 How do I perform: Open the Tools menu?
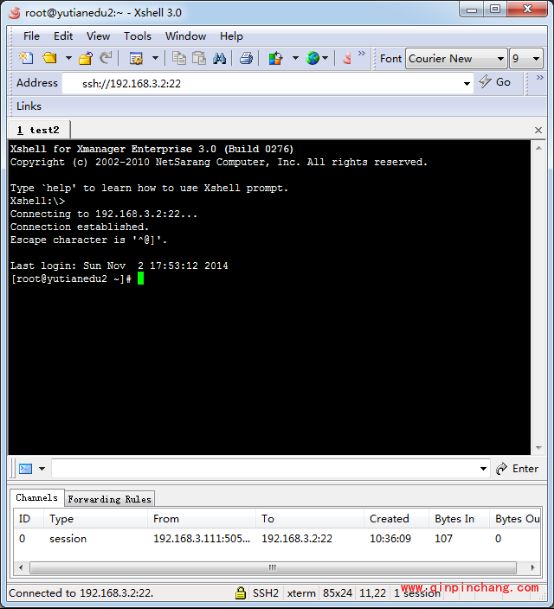[x=138, y=36]
